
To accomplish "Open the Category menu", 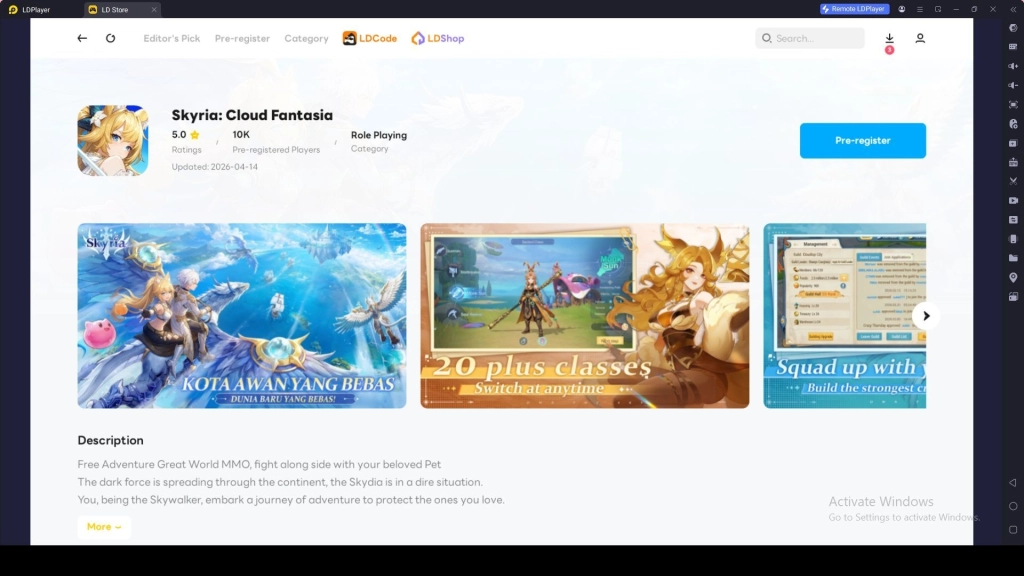I will tap(306, 38).
